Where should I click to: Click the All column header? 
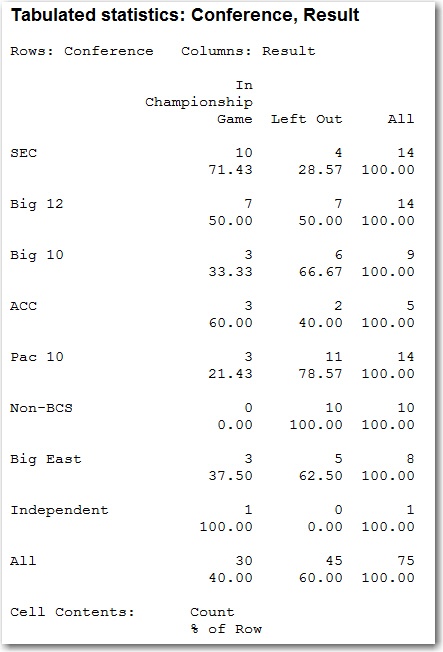401,119
